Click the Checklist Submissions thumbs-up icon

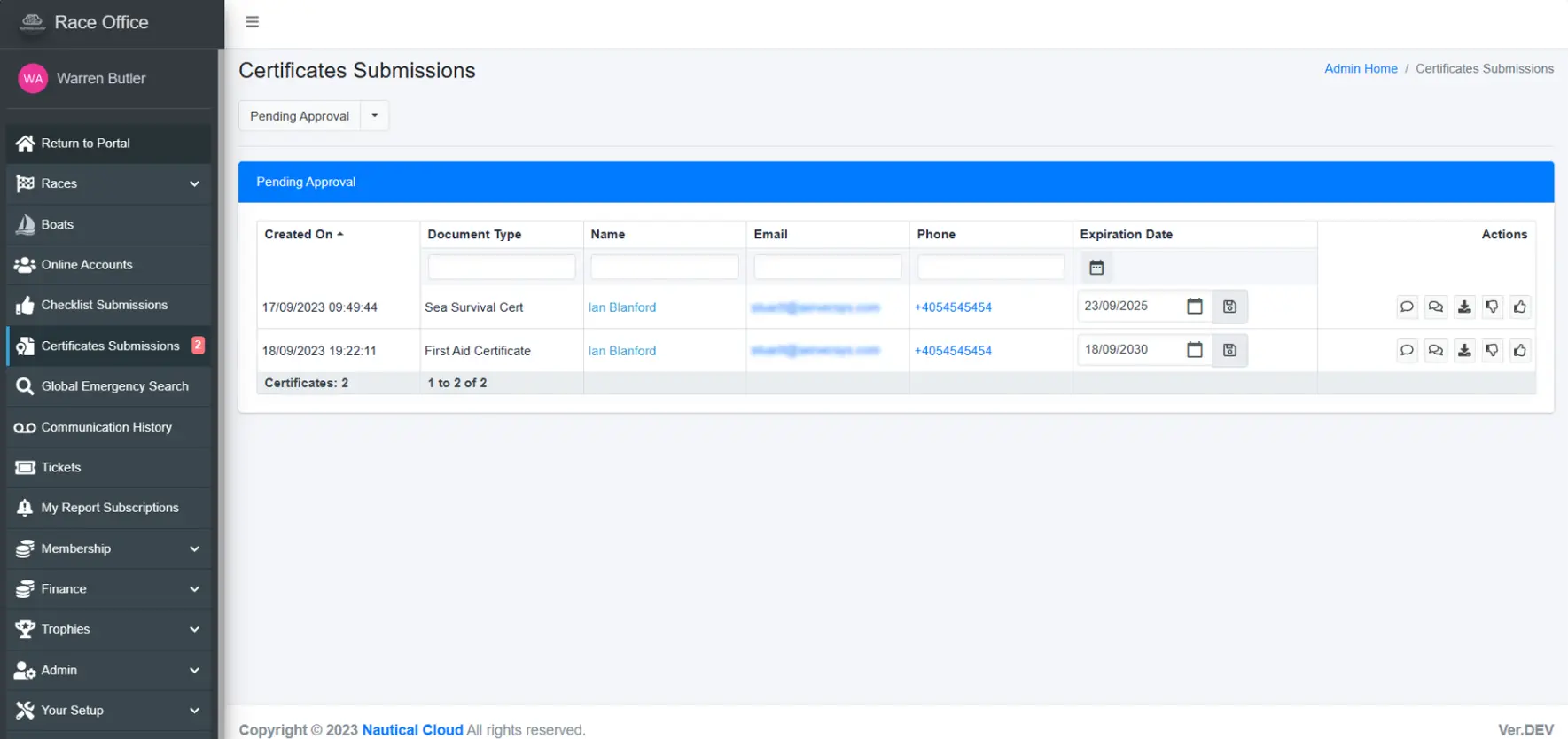pos(25,305)
